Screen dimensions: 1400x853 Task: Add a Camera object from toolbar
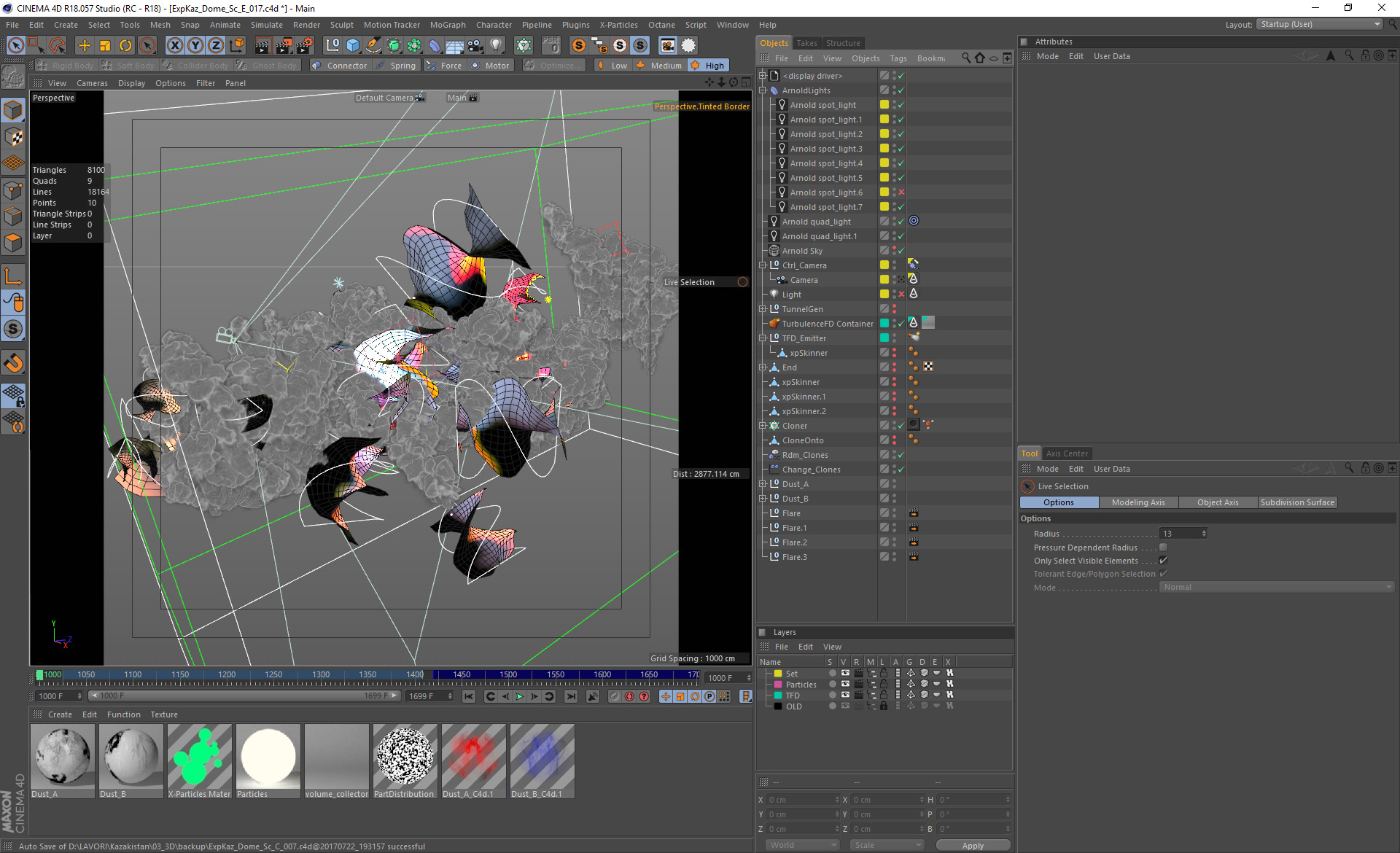click(x=475, y=46)
